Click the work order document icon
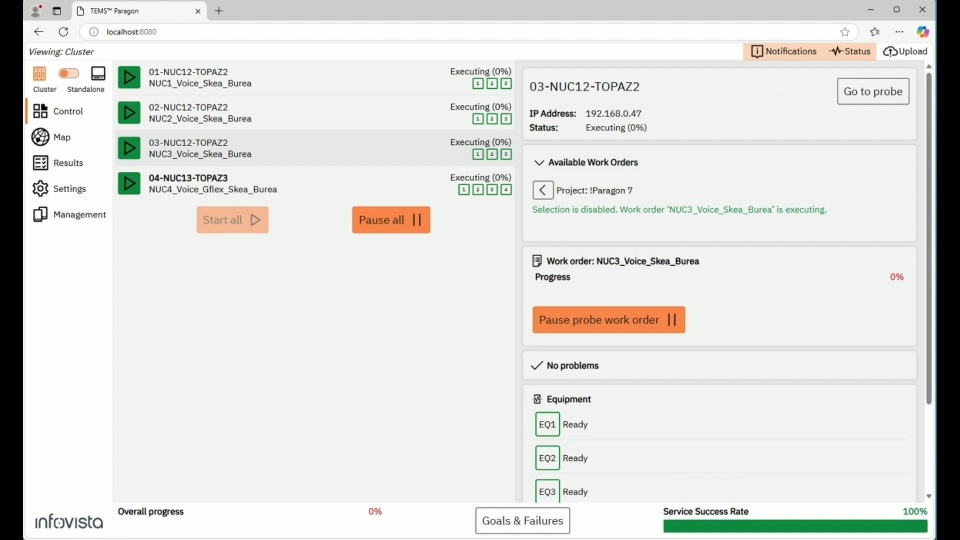 point(537,261)
